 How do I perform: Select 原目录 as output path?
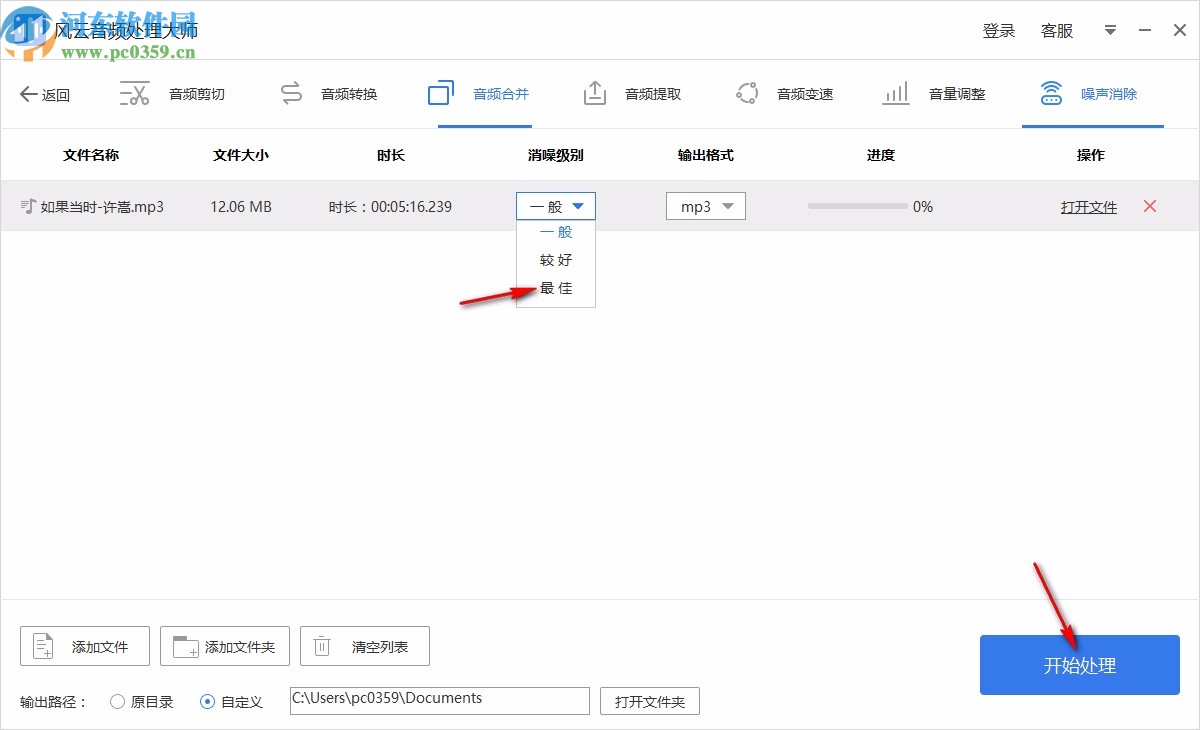(x=117, y=701)
